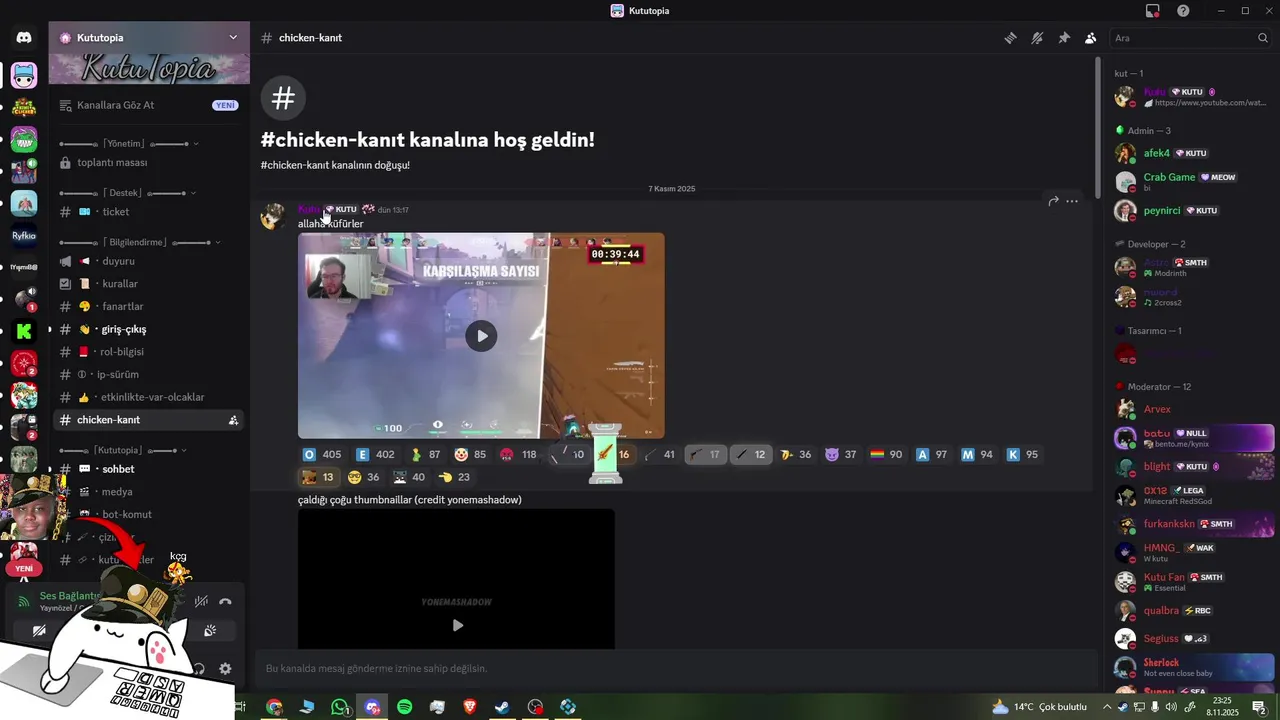Open the inbox icon in title bar
1280x720 pixels.
click(x=1153, y=11)
